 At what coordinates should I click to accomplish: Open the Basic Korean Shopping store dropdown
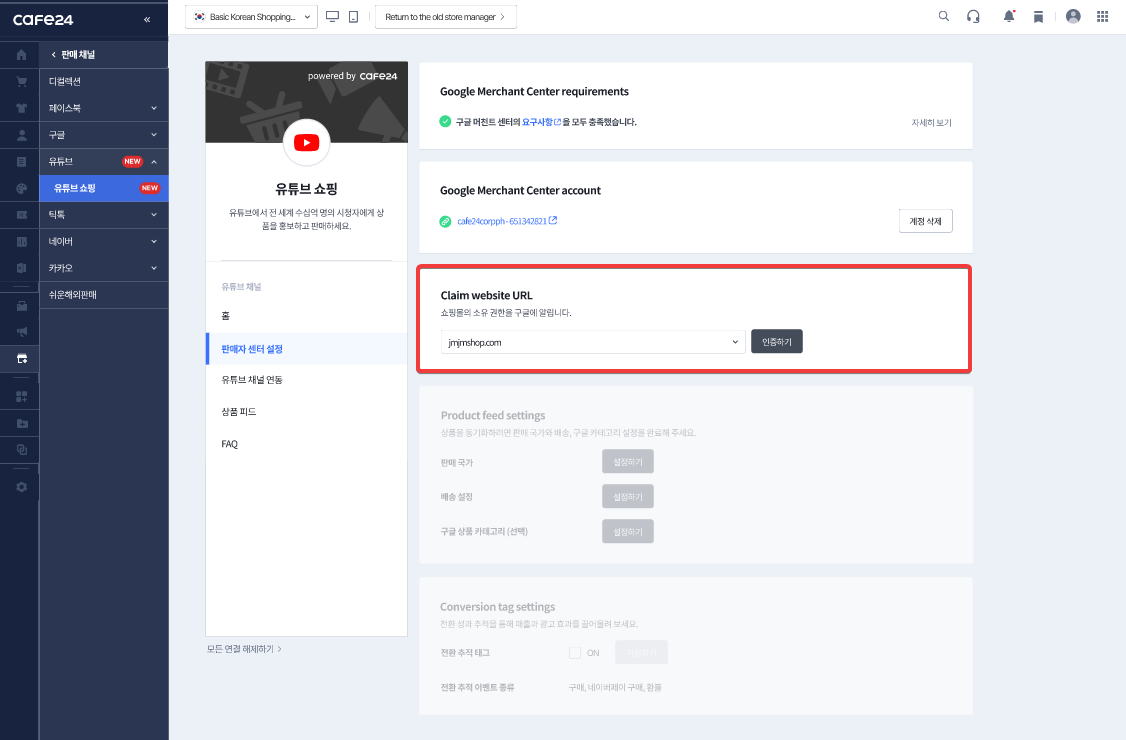click(251, 17)
